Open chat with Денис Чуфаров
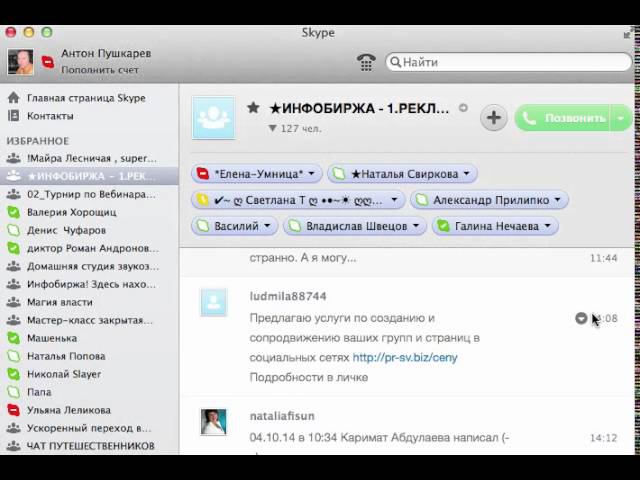The height and width of the screenshot is (480, 640). point(89,230)
